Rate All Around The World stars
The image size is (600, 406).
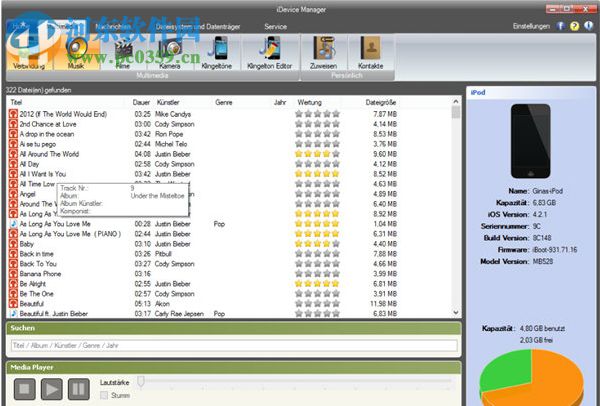click(317, 154)
